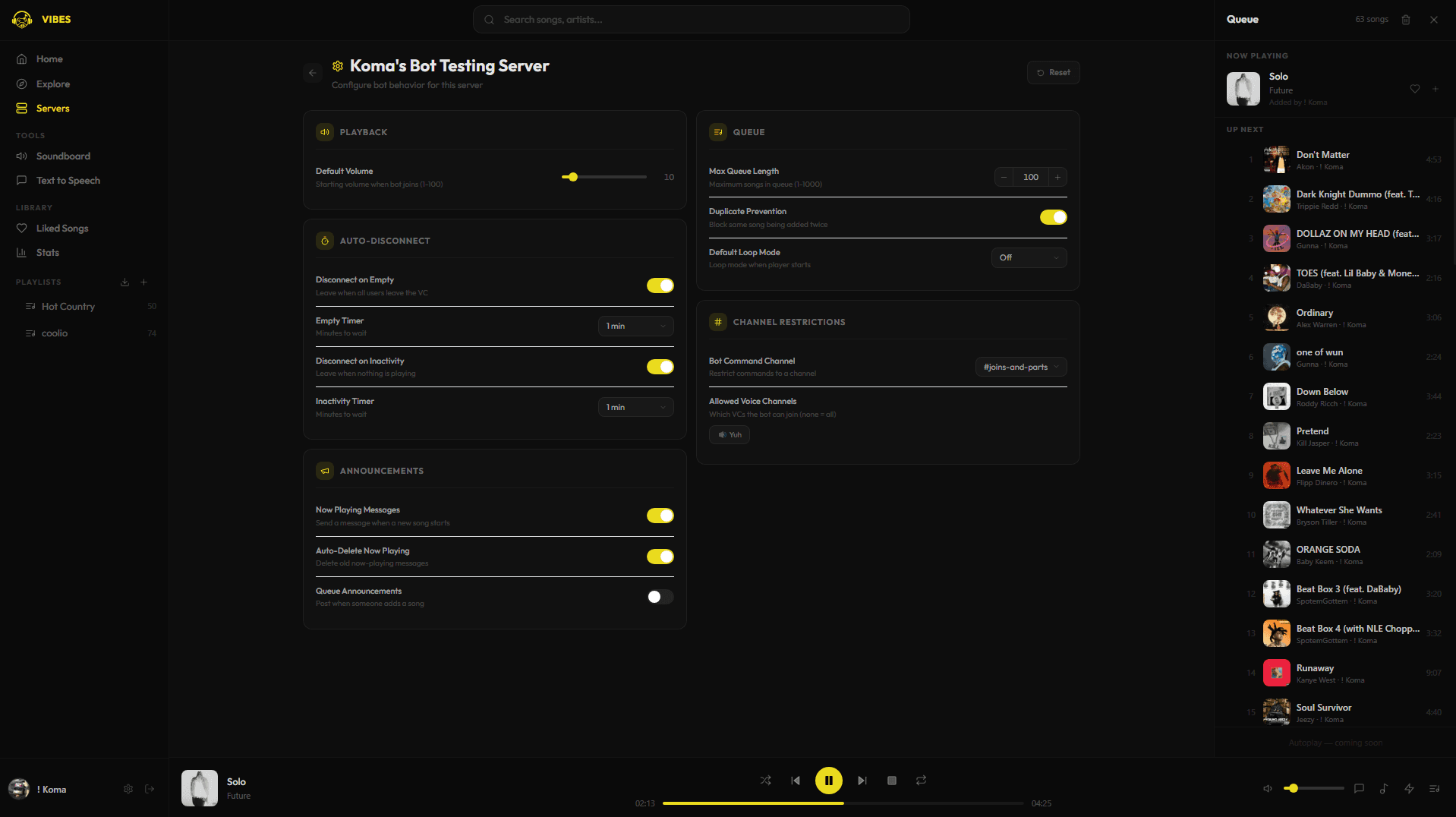
Task: Add a new playlist with plus icon
Action: coord(143,282)
